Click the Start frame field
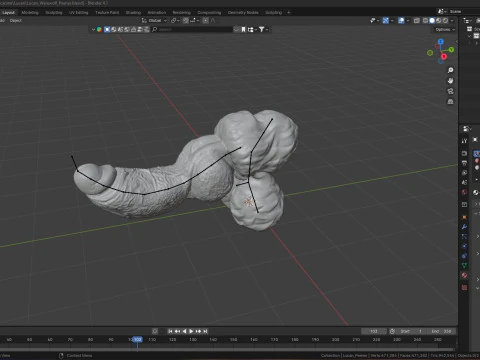This screenshot has width=480, height=360. tap(411, 331)
